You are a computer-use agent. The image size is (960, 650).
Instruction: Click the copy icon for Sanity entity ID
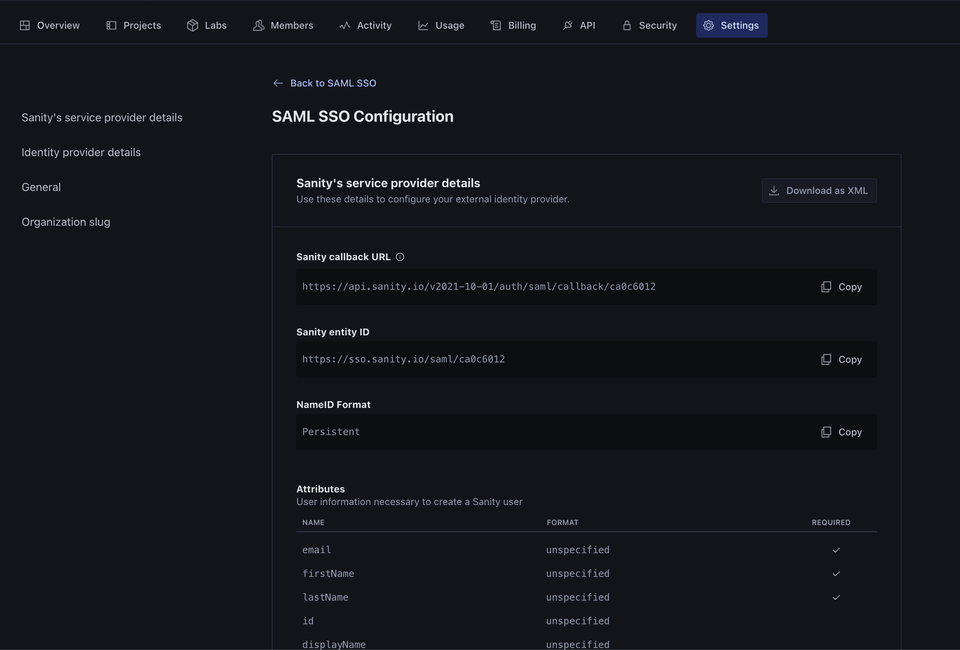826,359
